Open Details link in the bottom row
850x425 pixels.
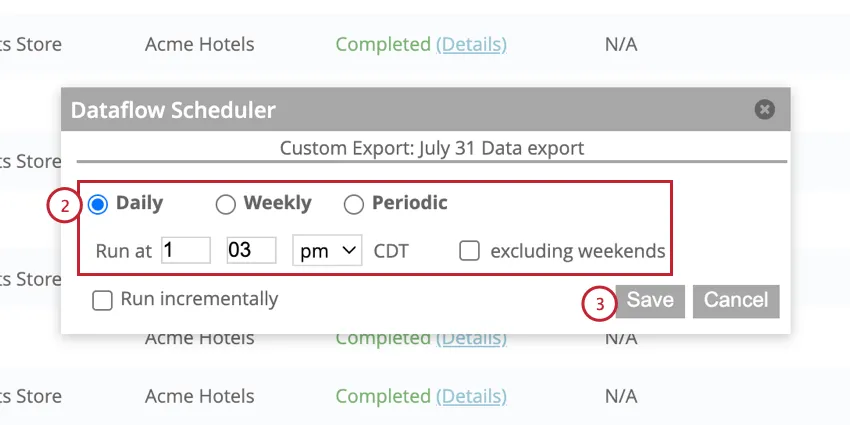pyautogui.click(x=472, y=396)
